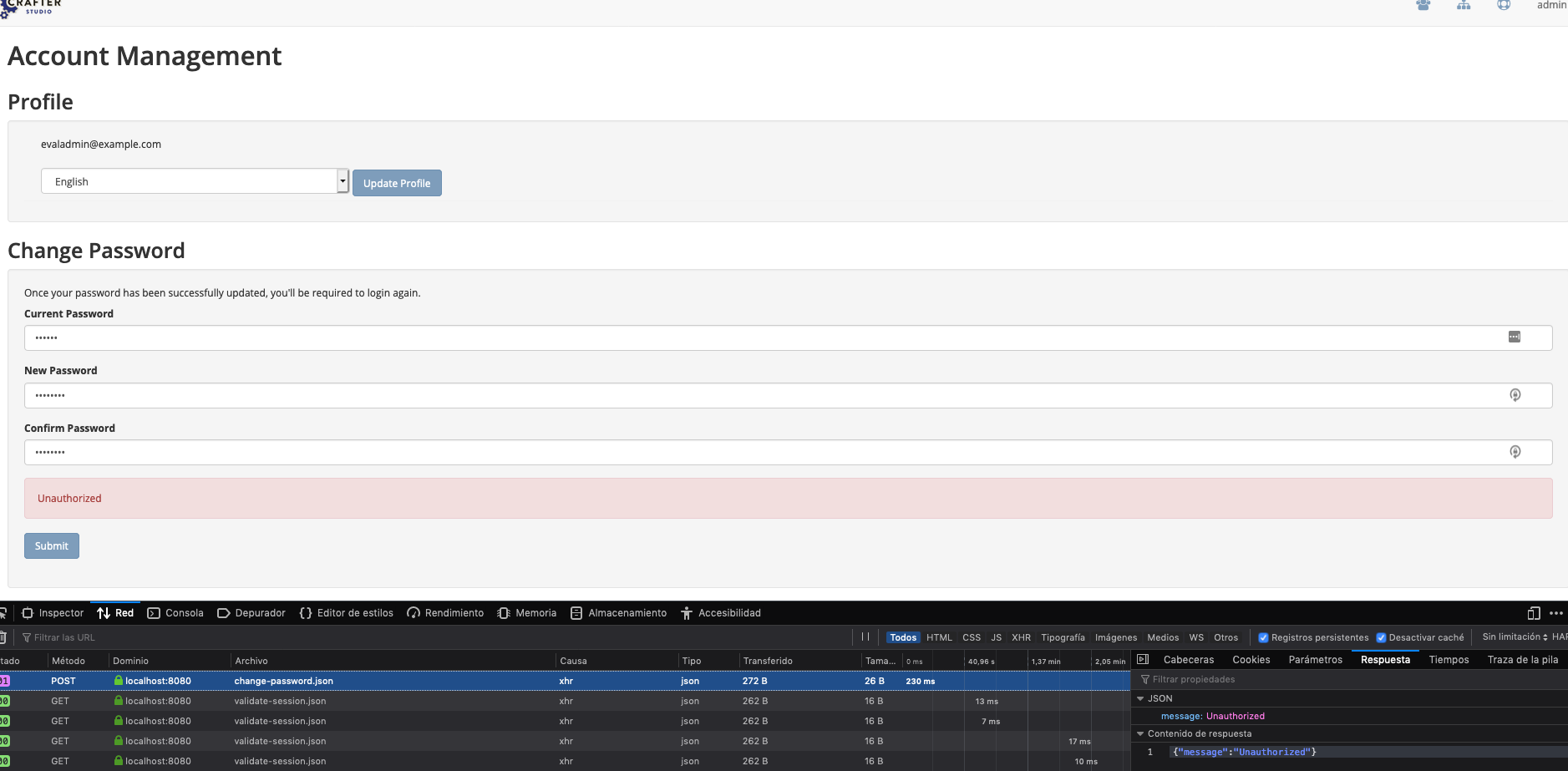The width and height of the screenshot is (1568, 771).
Task: Click the key icon in Confirm Password field
Action: click(x=1515, y=452)
